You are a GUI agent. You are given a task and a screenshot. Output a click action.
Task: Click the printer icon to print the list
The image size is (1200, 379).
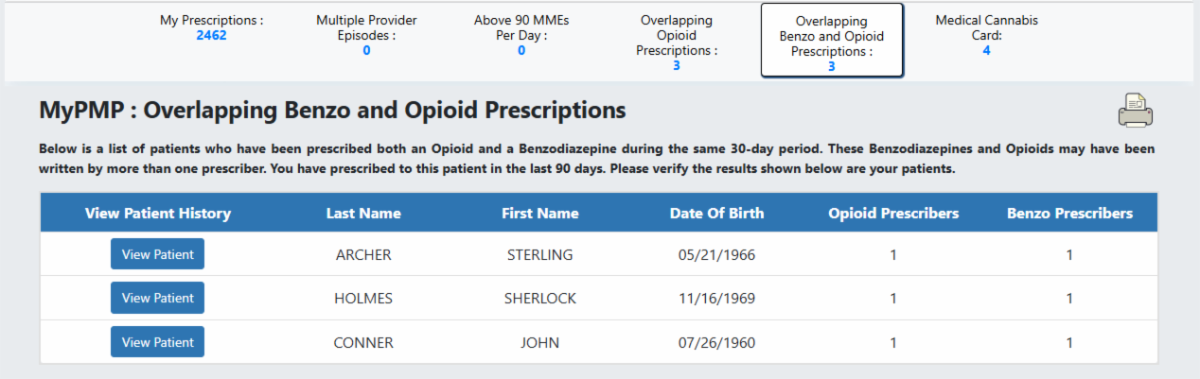coord(1136,110)
